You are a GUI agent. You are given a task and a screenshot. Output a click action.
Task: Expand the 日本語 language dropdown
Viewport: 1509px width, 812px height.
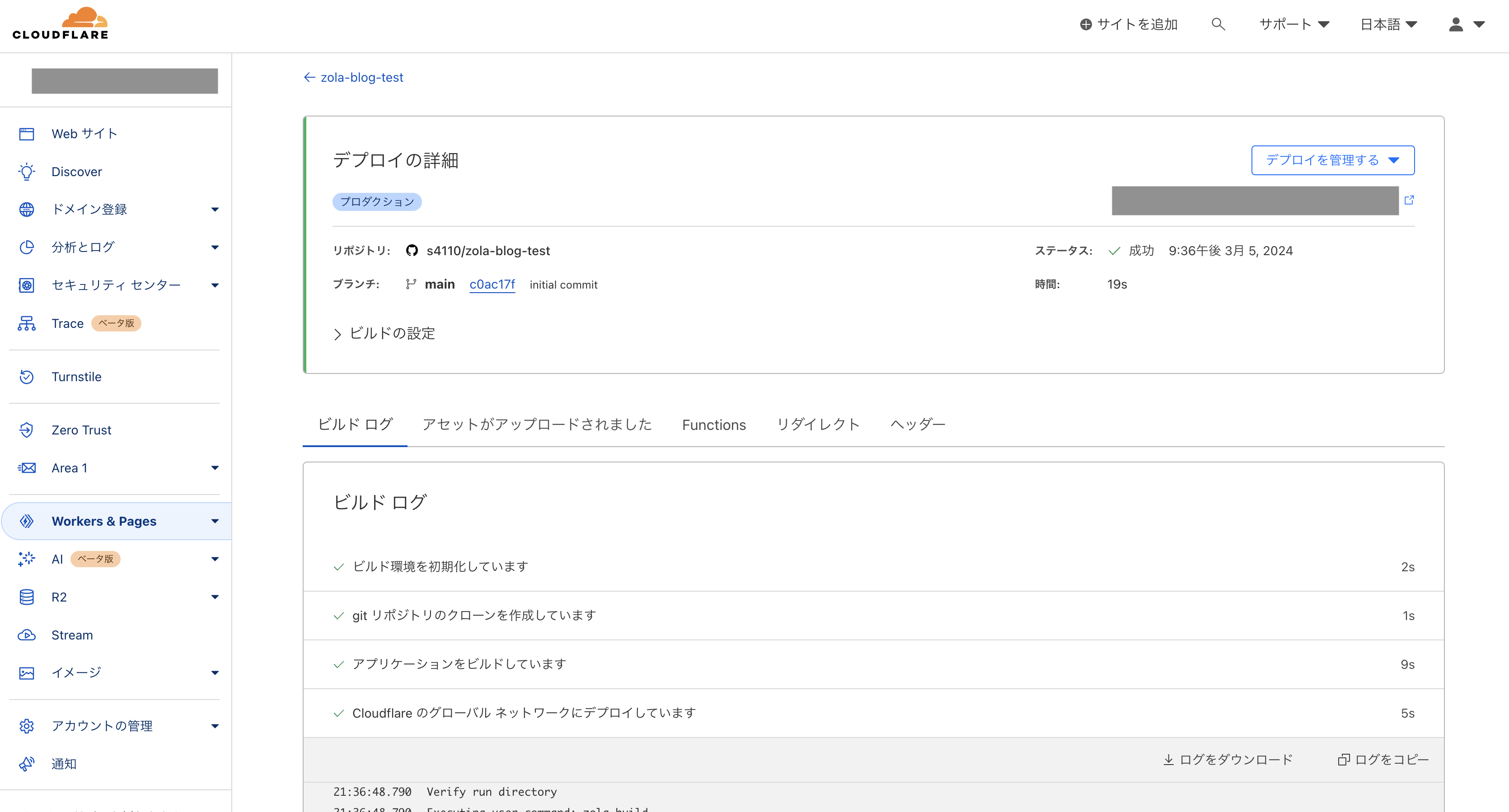coord(1388,24)
